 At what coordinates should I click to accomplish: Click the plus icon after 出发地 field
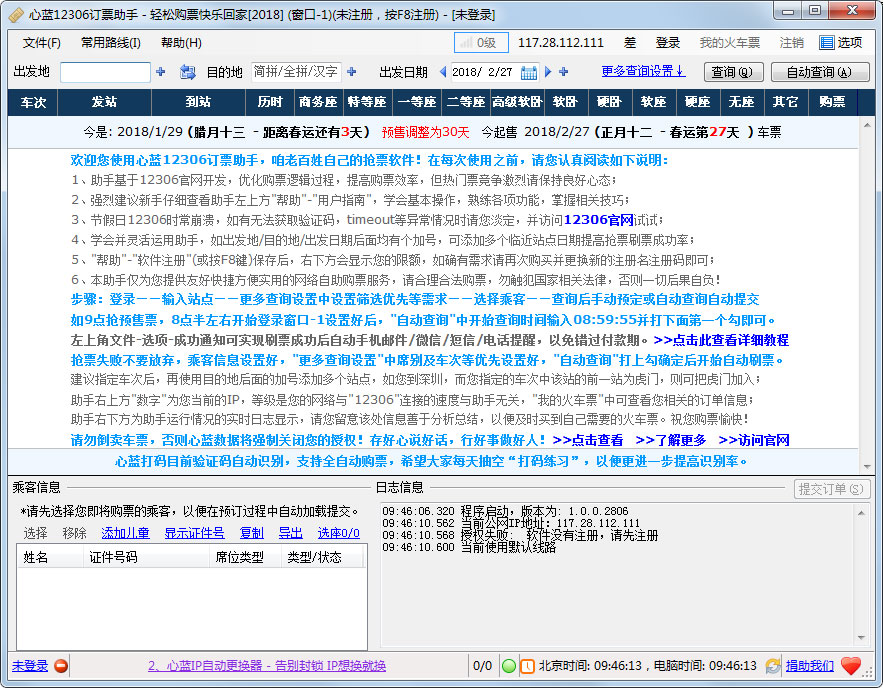[160, 72]
